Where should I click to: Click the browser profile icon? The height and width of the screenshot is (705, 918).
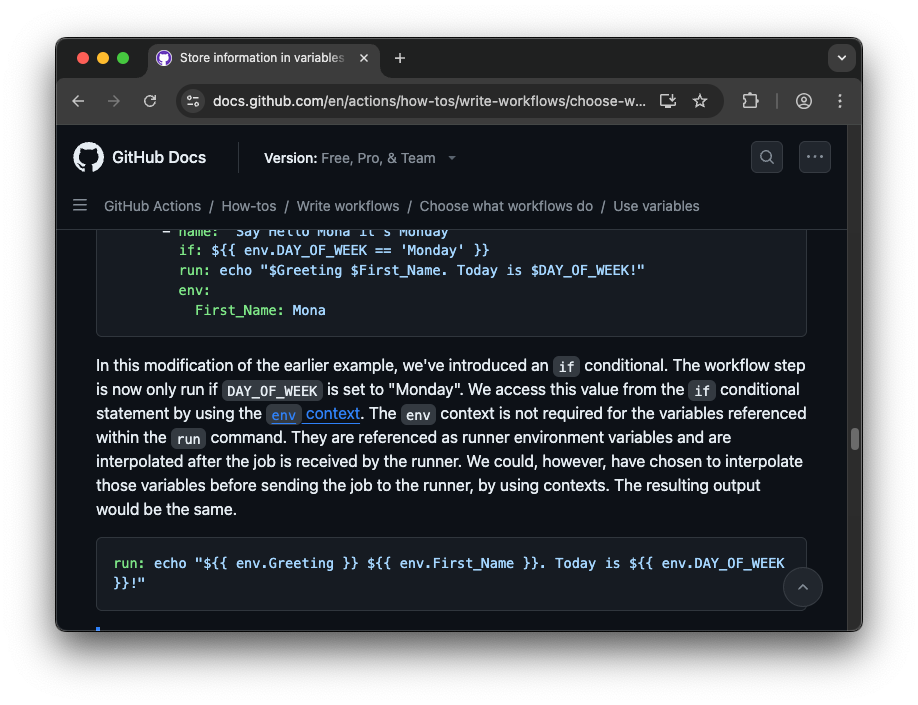click(x=804, y=101)
